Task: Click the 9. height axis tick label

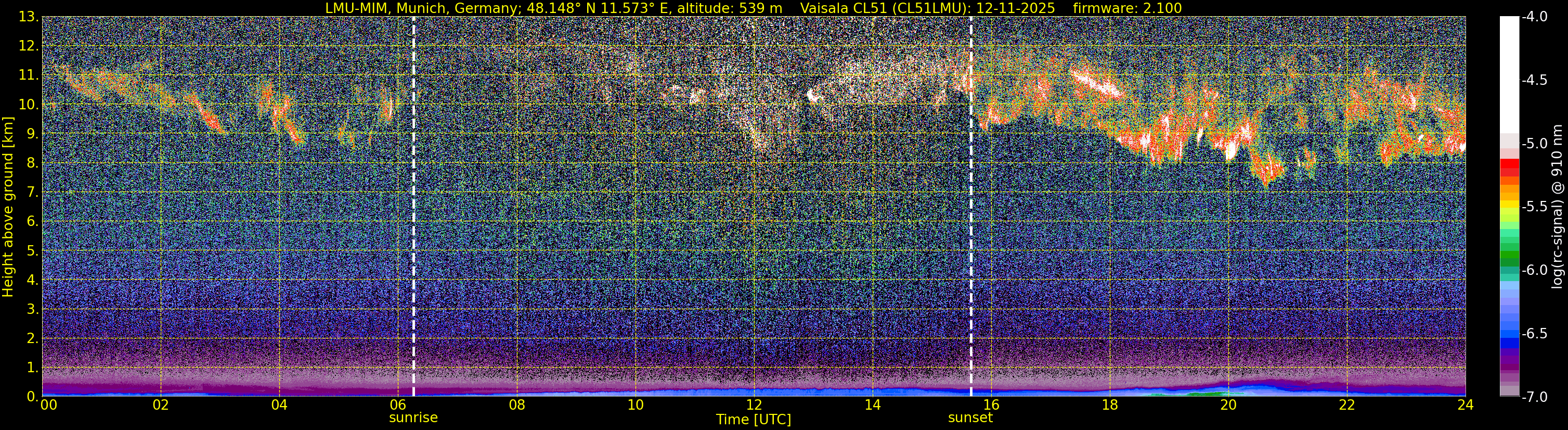Action: [32, 133]
